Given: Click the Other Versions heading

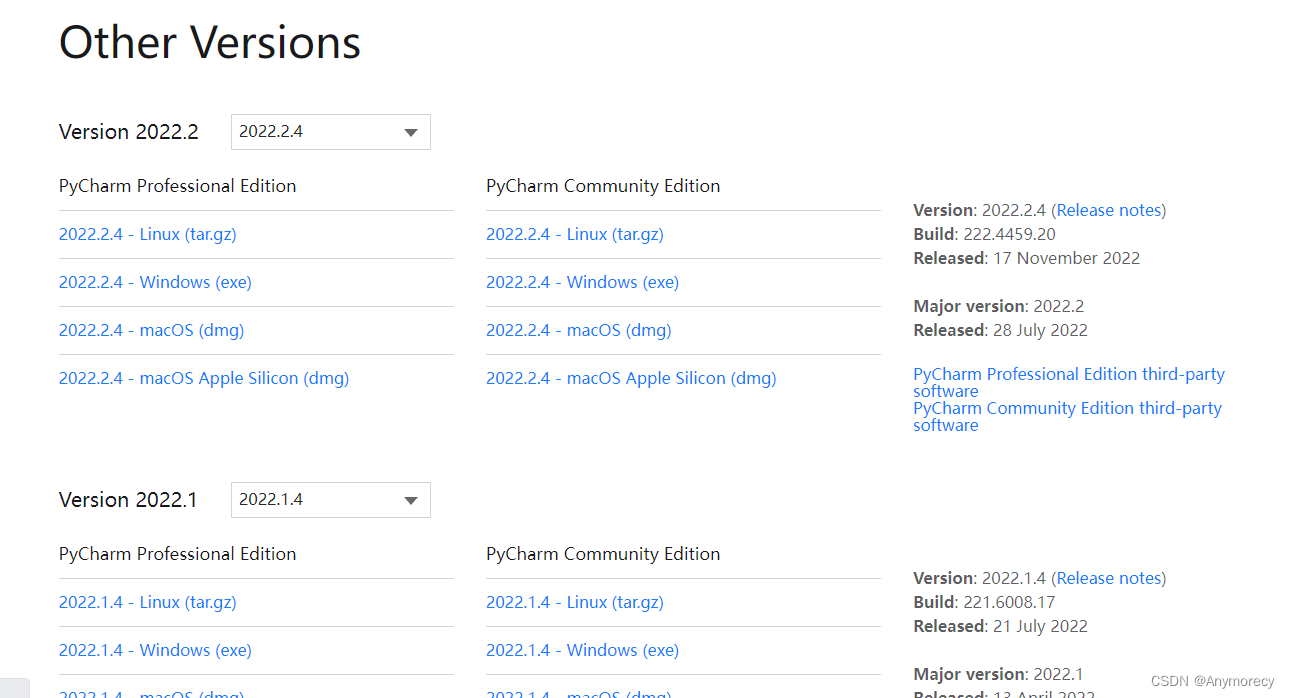Looking at the screenshot, I should coord(210,42).
